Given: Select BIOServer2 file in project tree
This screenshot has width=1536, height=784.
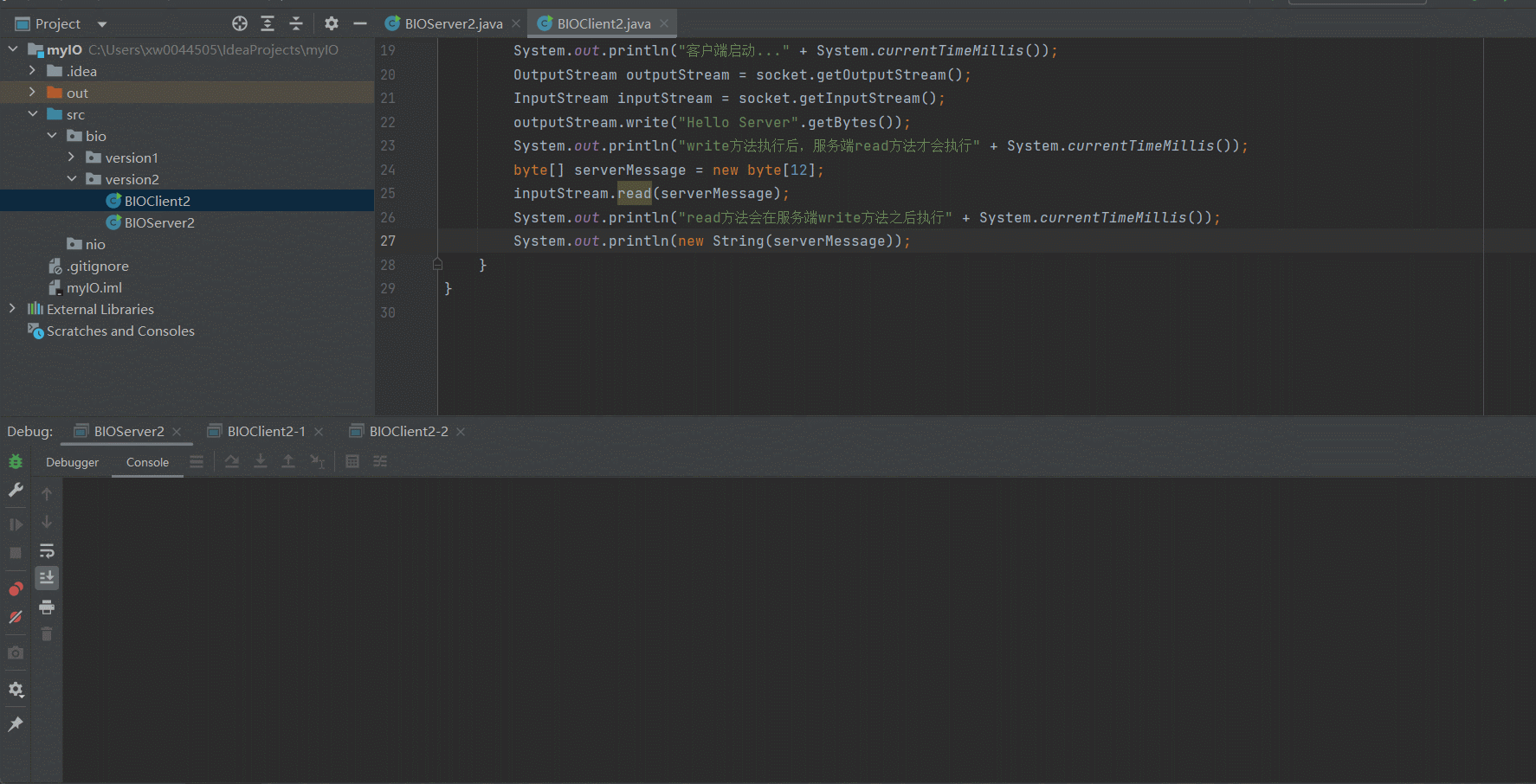Looking at the screenshot, I should pyautogui.click(x=159, y=222).
